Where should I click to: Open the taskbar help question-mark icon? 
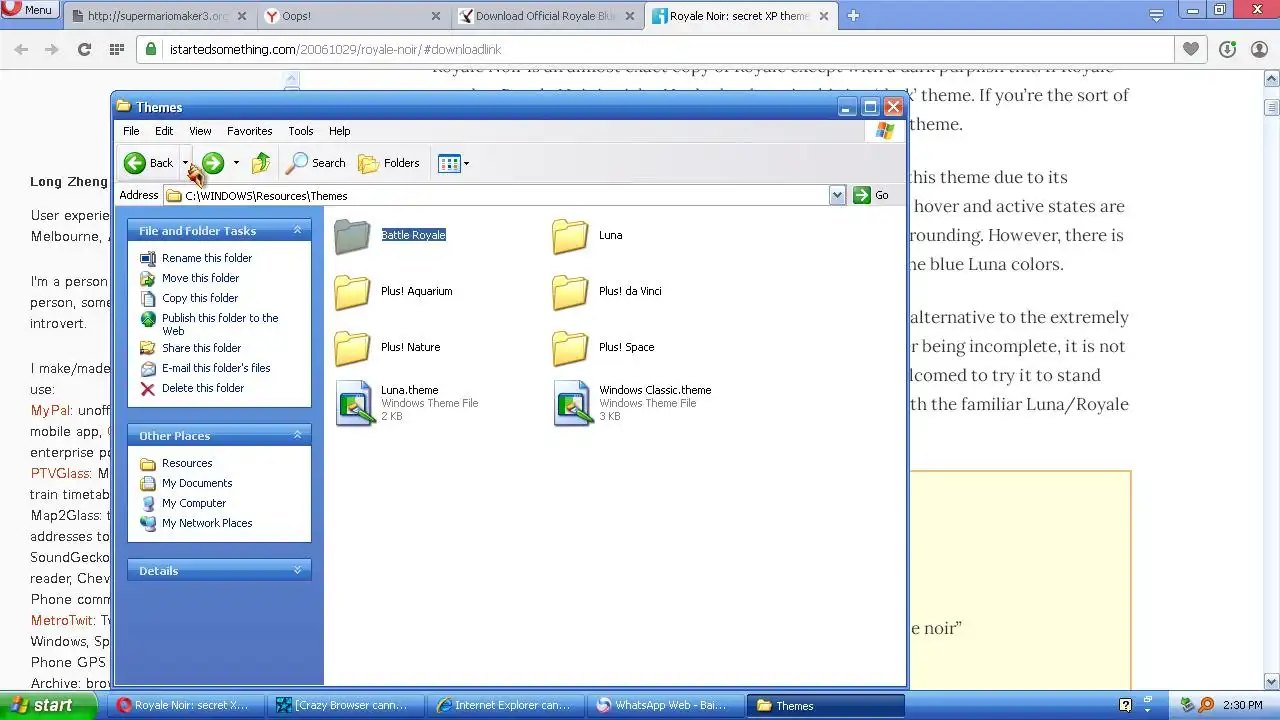click(1125, 705)
